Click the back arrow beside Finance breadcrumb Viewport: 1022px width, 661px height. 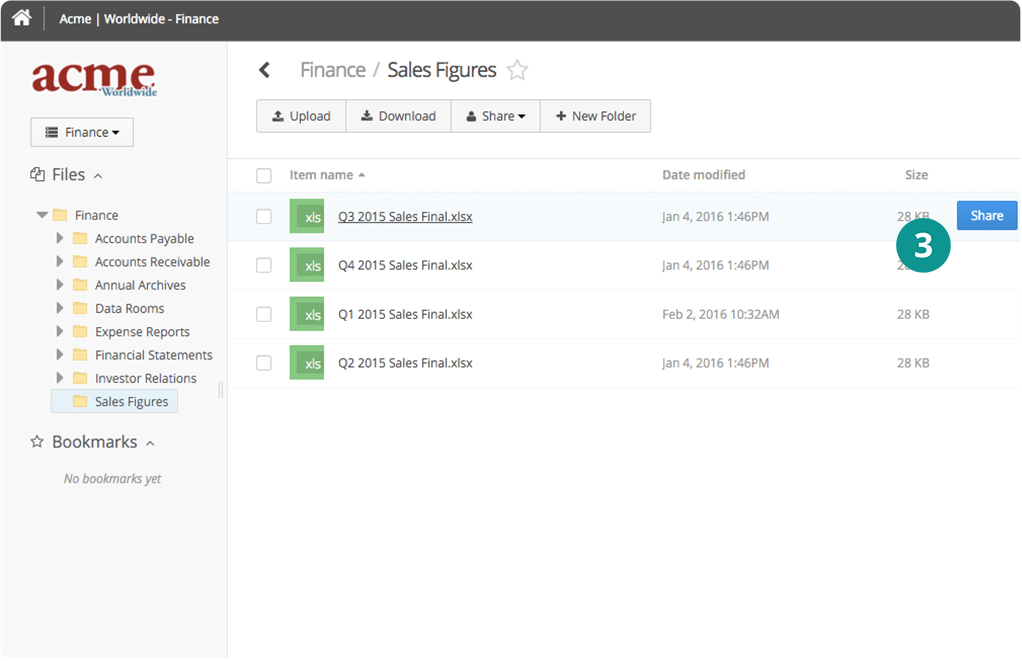click(265, 70)
